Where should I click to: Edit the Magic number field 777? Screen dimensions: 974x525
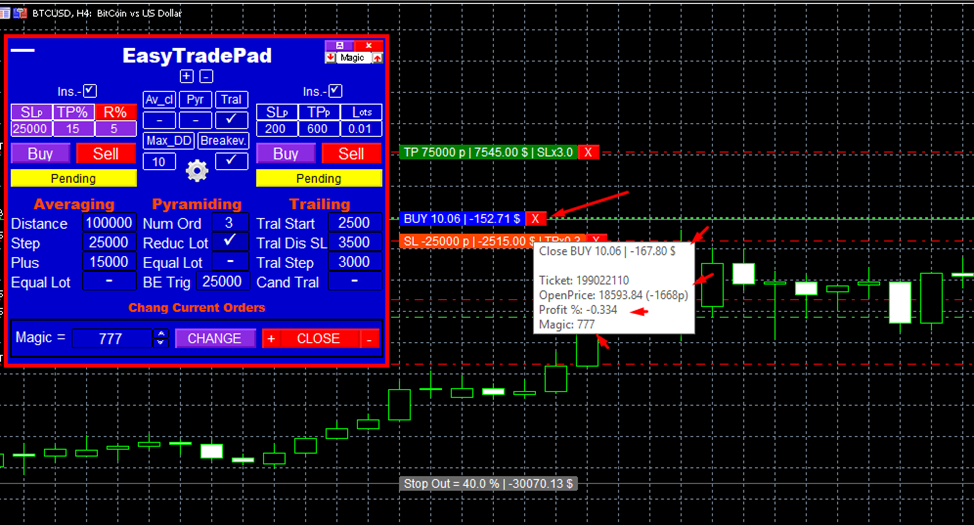(112, 339)
